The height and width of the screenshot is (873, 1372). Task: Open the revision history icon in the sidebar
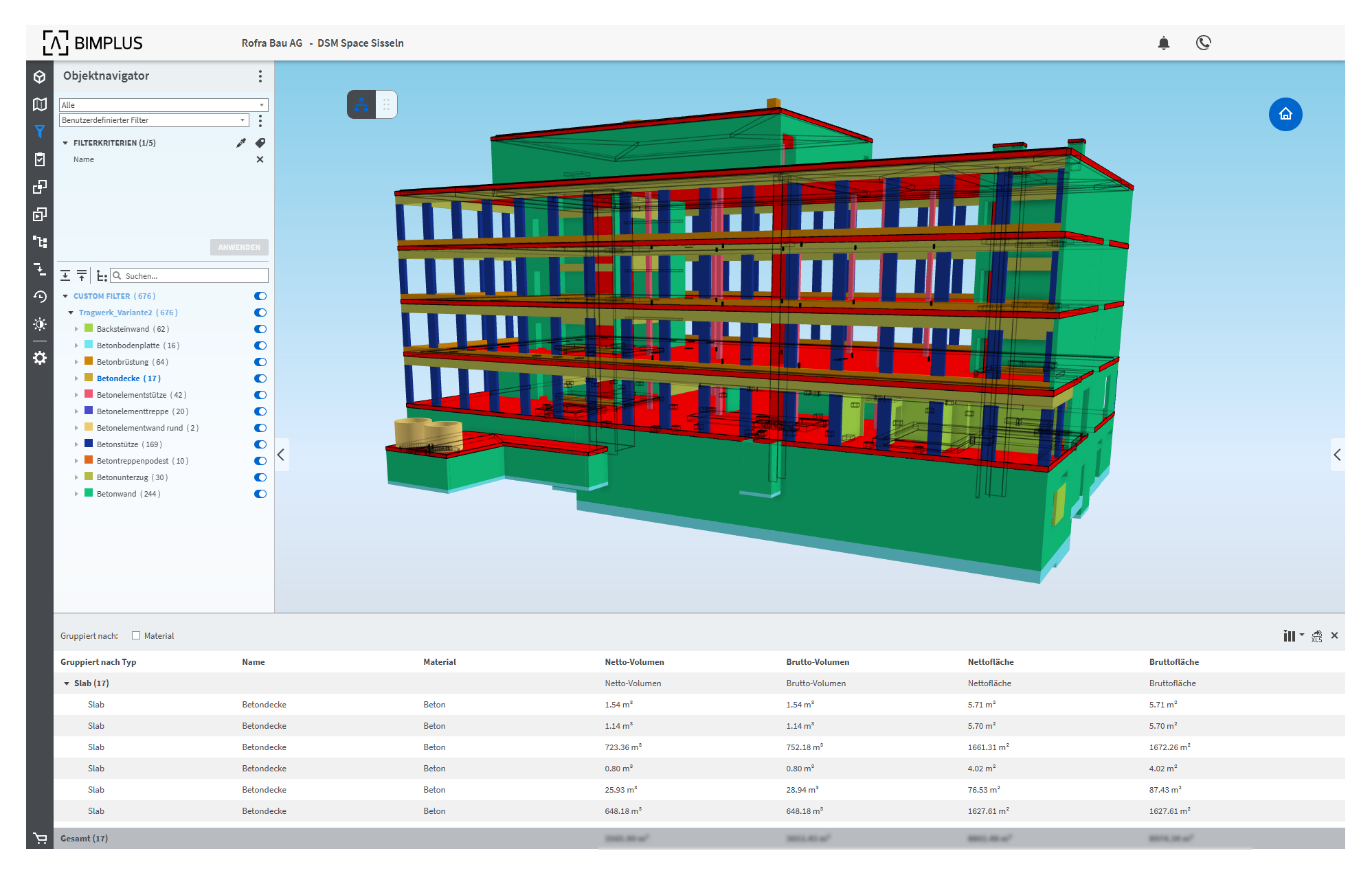tap(40, 297)
